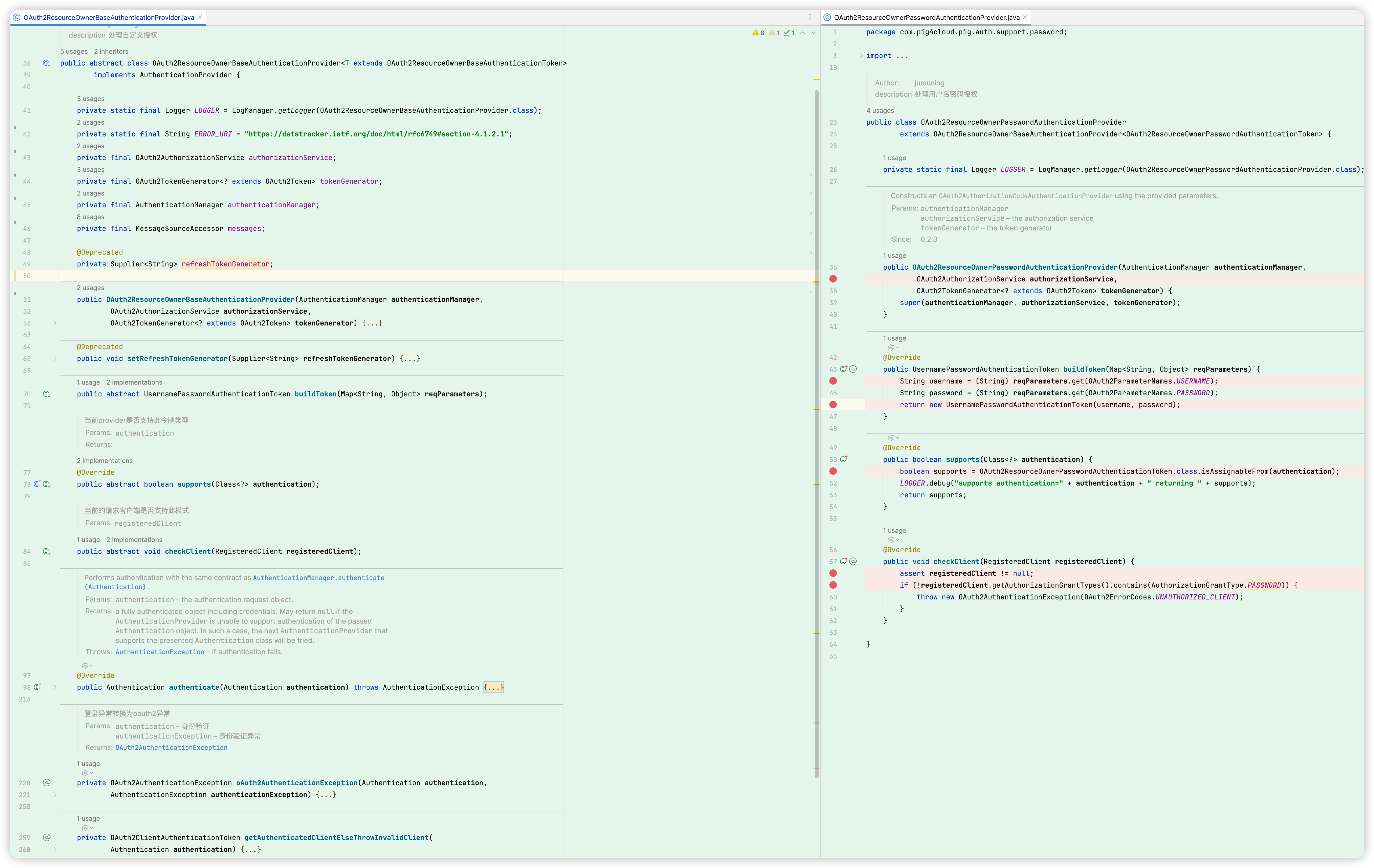Click the override gutter icon at right editor line 43
The height and width of the screenshot is (868, 1374).
(x=843, y=369)
